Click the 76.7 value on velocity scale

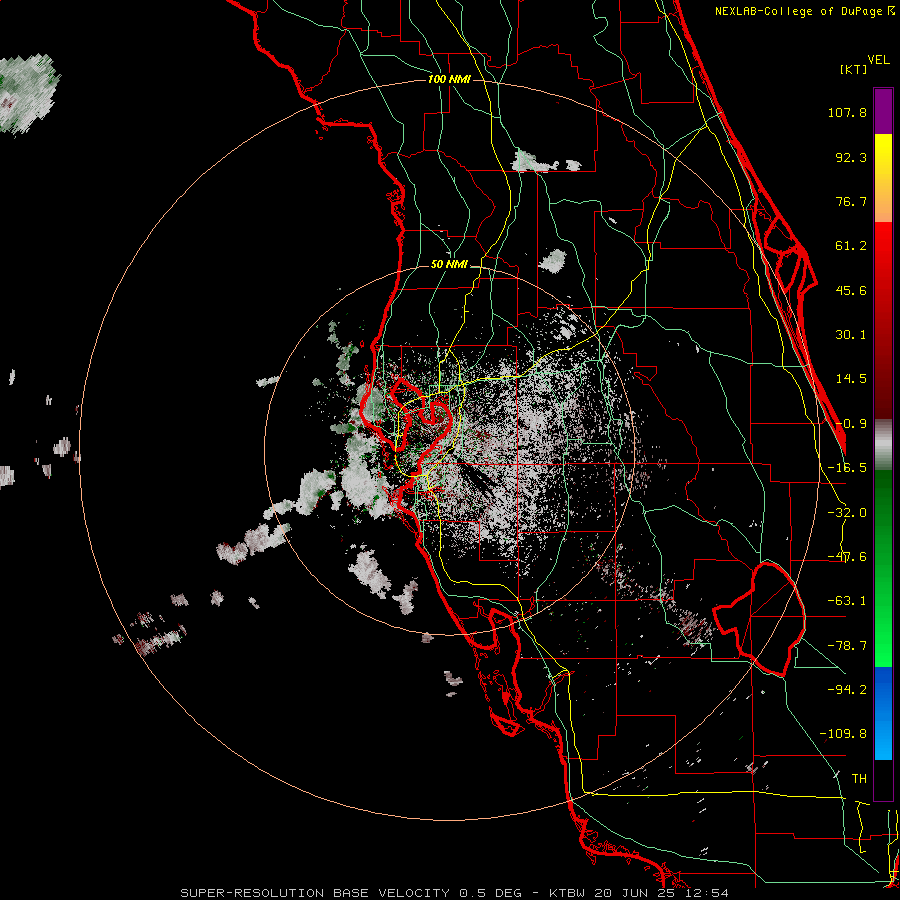point(851,201)
